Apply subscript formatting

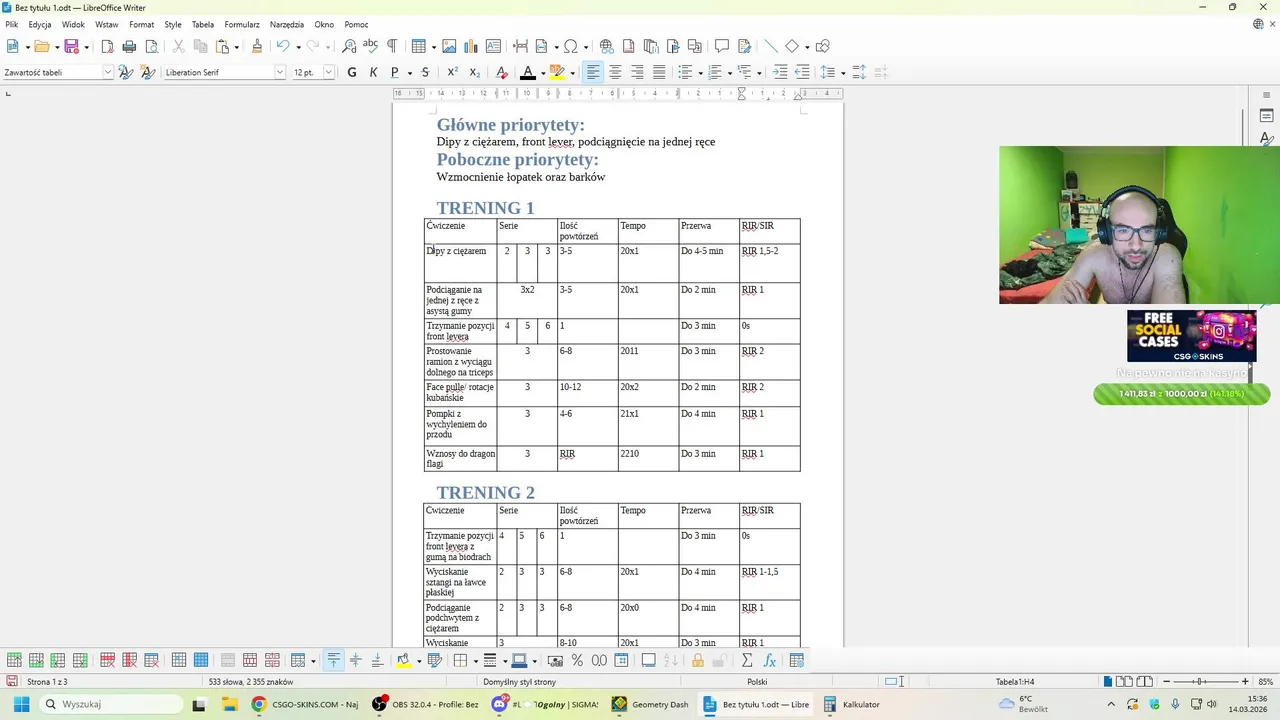[x=474, y=72]
